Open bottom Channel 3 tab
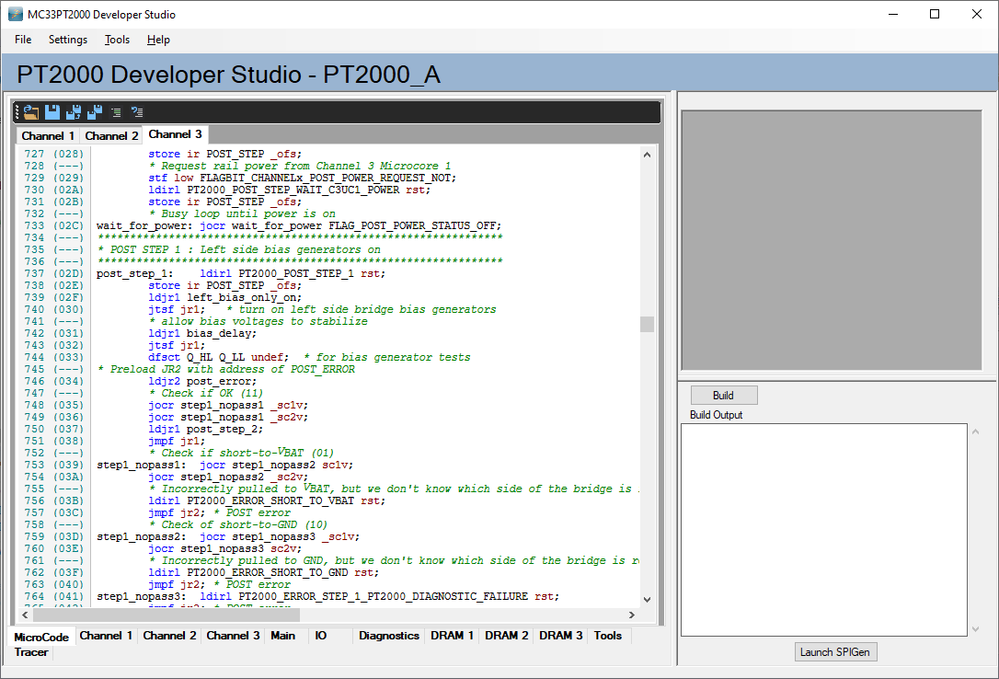 (233, 636)
